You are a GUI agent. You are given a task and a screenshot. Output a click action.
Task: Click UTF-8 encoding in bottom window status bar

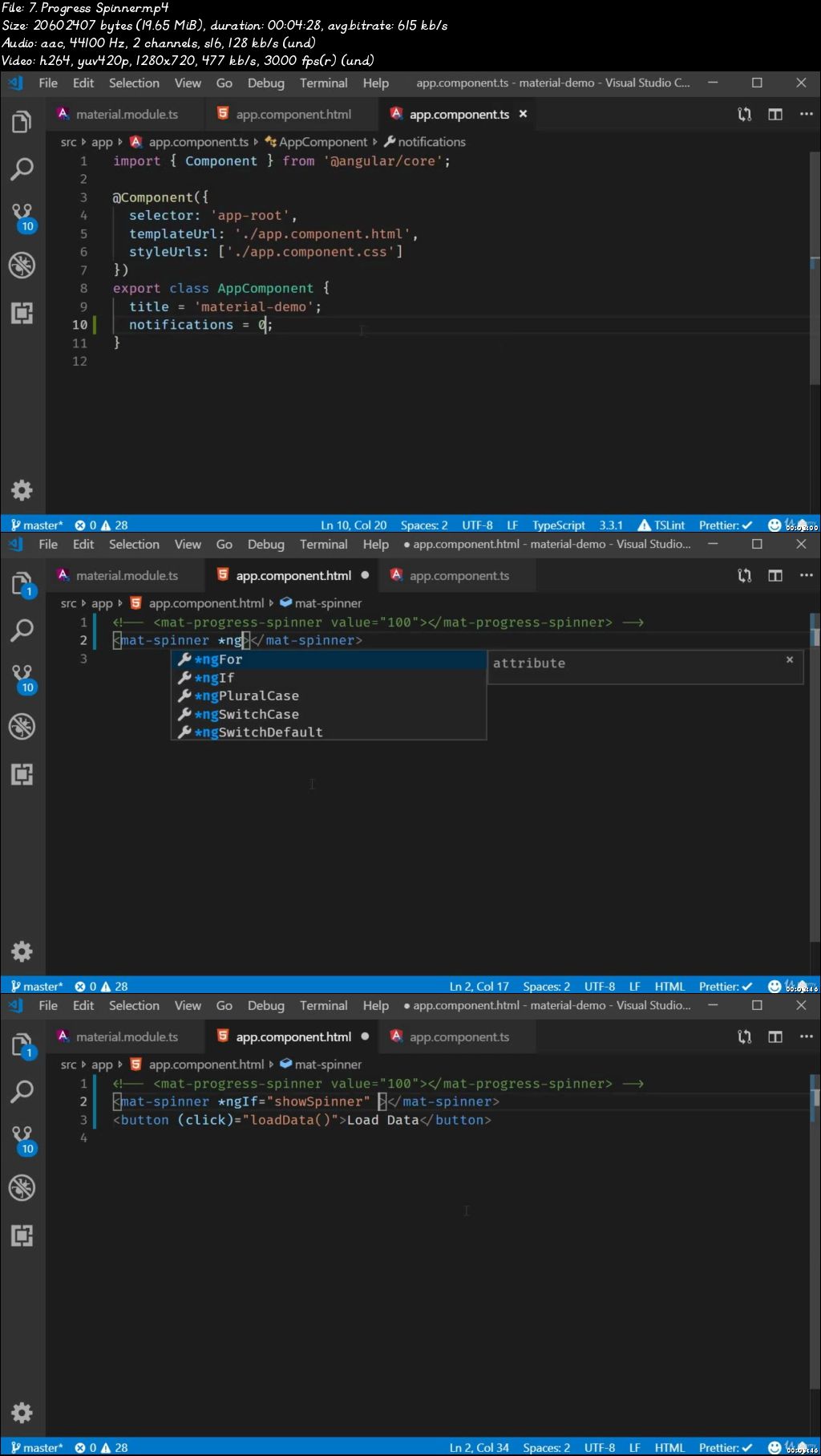click(600, 1448)
